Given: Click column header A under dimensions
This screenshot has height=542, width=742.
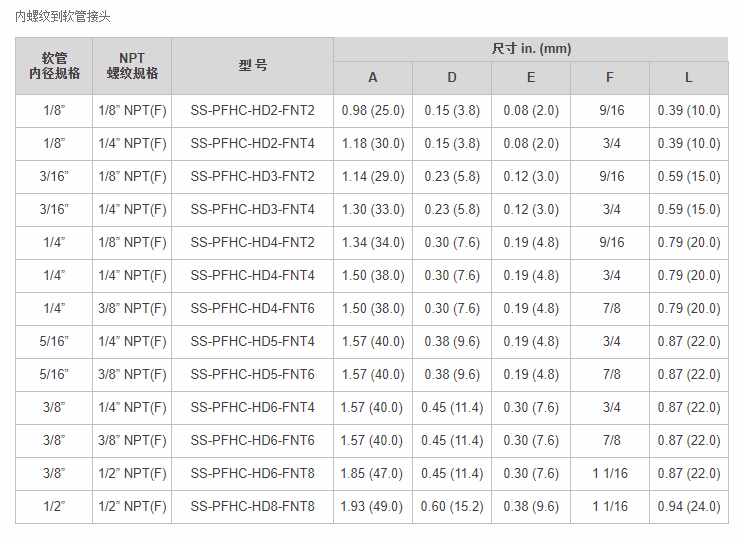Looking at the screenshot, I should [373, 78].
